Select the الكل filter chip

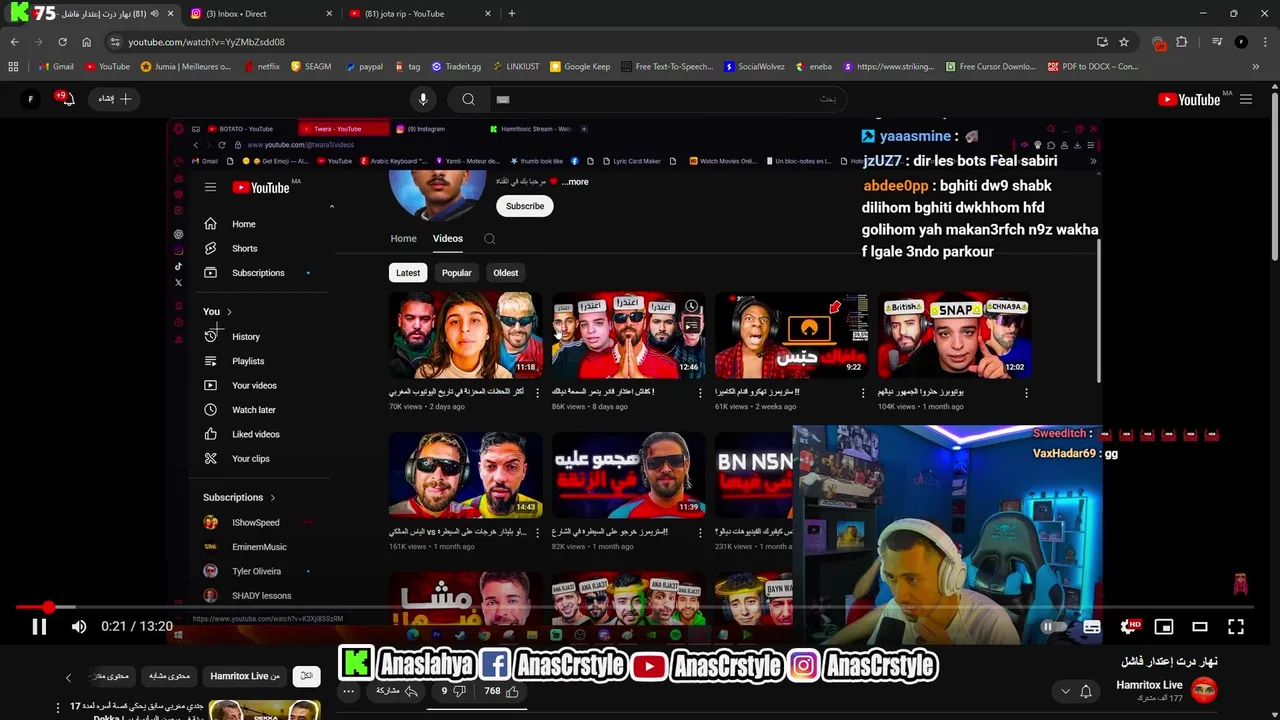click(x=306, y=676)
